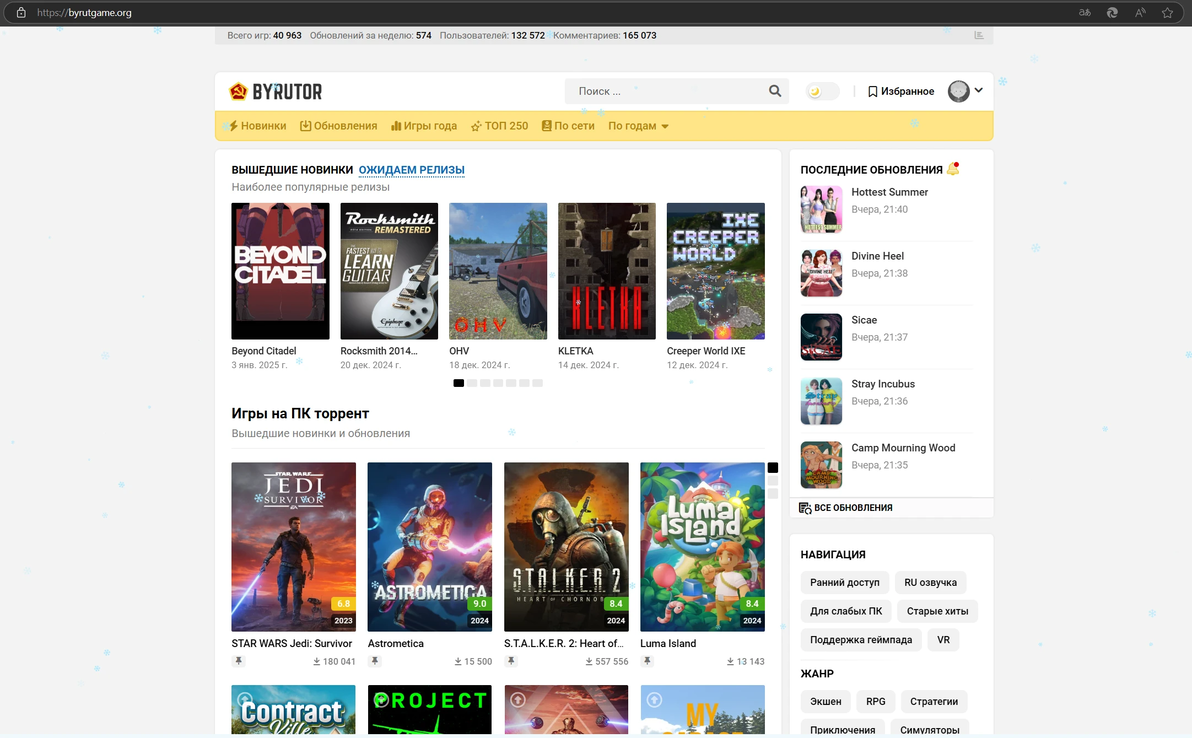The width and height of the screenshot is (1192, 738).
Task: Expand the По годам dropdown
Action: pyautogui.click(x=639, y=126)
